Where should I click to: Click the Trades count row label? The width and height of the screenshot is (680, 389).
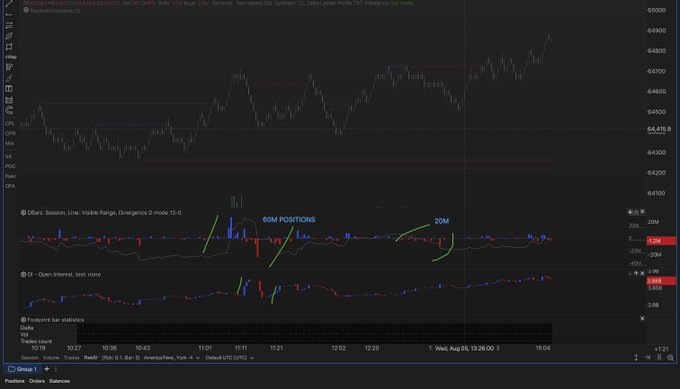click(36, 341)
